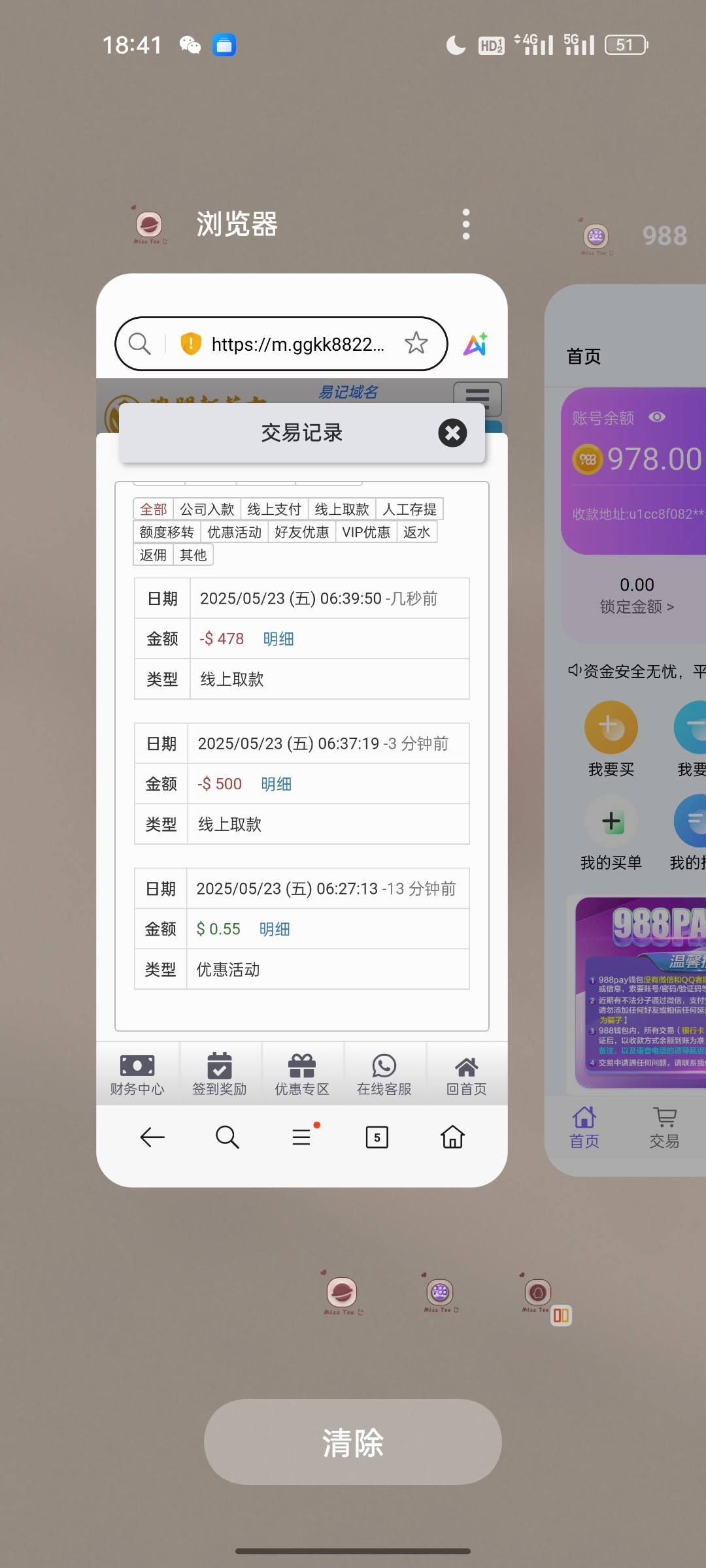
Task: Open the browser tabs counter showing 5
Action: tap(377, 1137)
